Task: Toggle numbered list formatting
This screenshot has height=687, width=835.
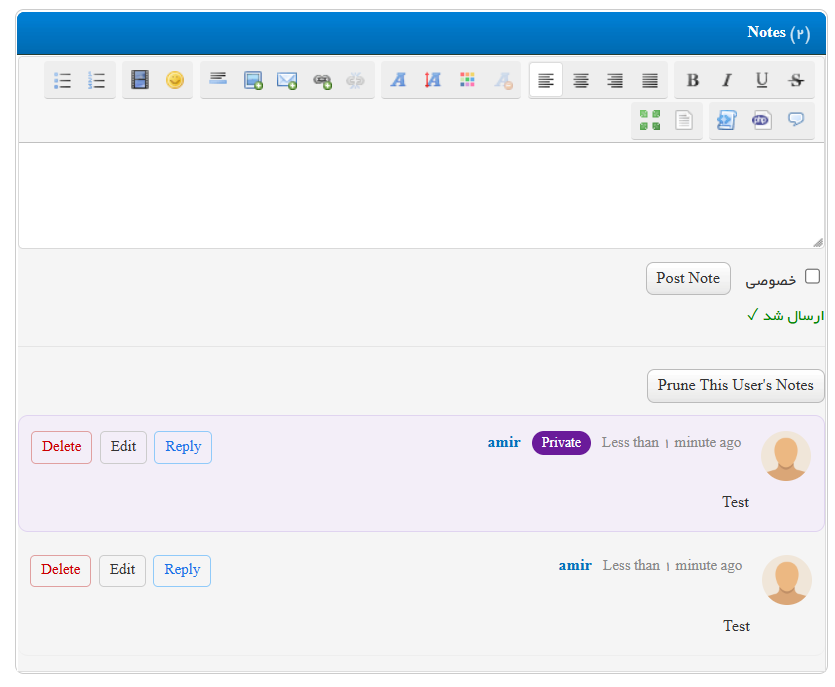Action: (96, 80)
